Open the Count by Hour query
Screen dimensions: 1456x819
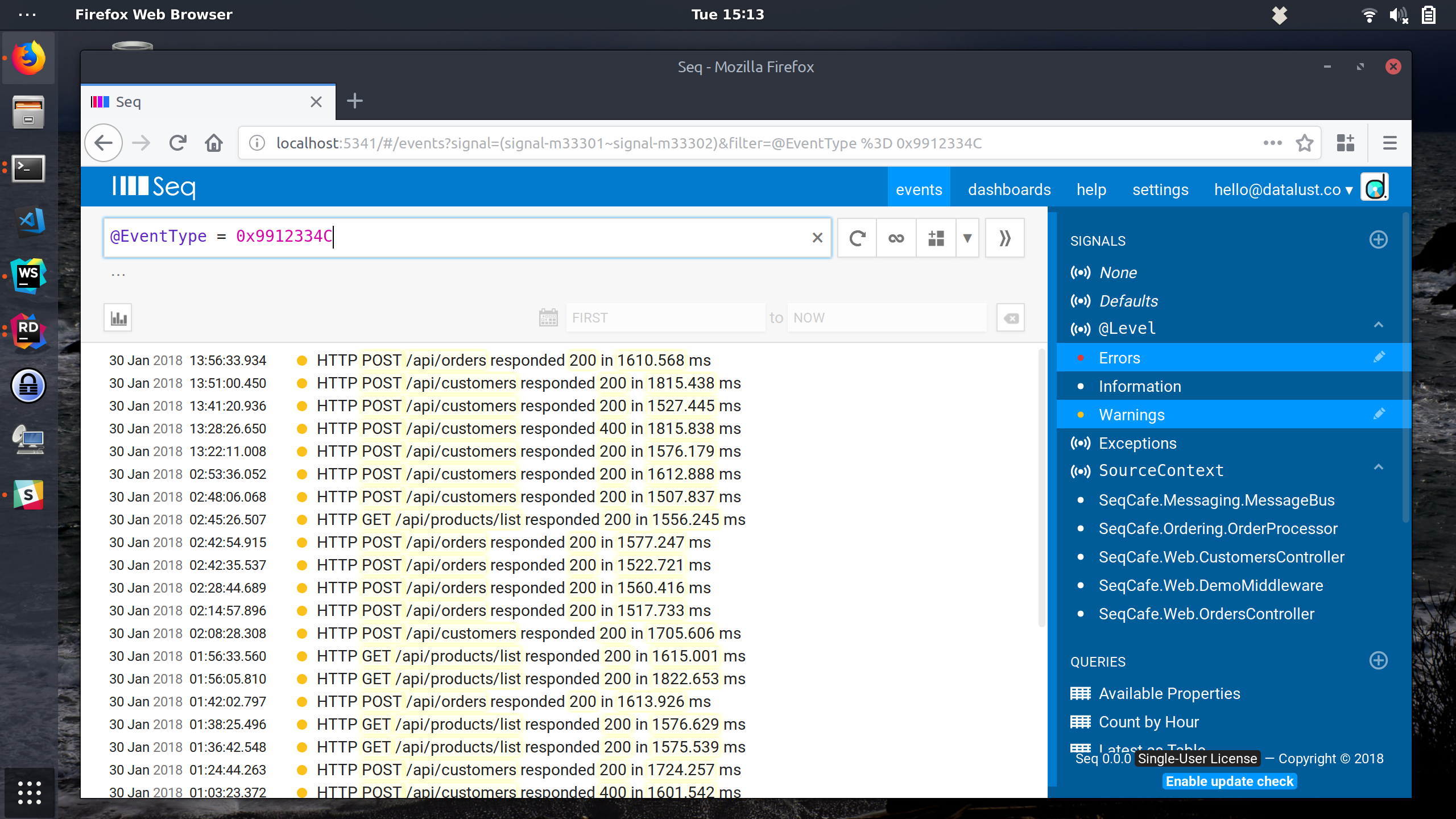1148,721
